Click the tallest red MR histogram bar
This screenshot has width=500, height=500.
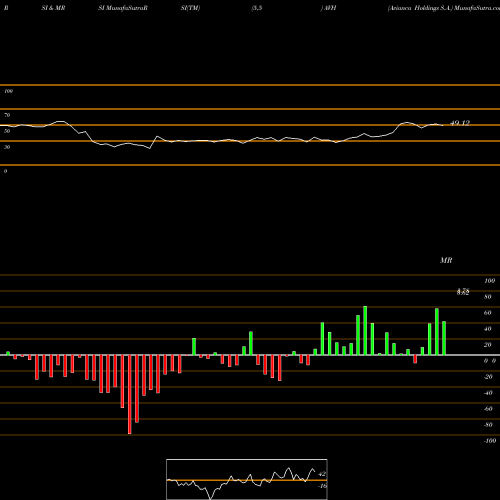130,394
